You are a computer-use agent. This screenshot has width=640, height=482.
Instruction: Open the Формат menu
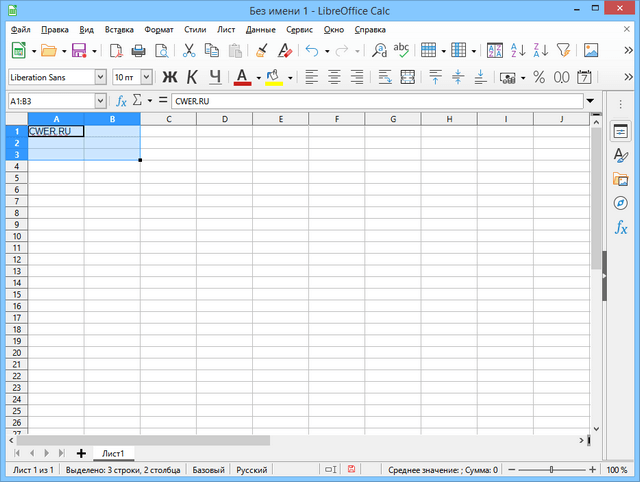(158, 29)
